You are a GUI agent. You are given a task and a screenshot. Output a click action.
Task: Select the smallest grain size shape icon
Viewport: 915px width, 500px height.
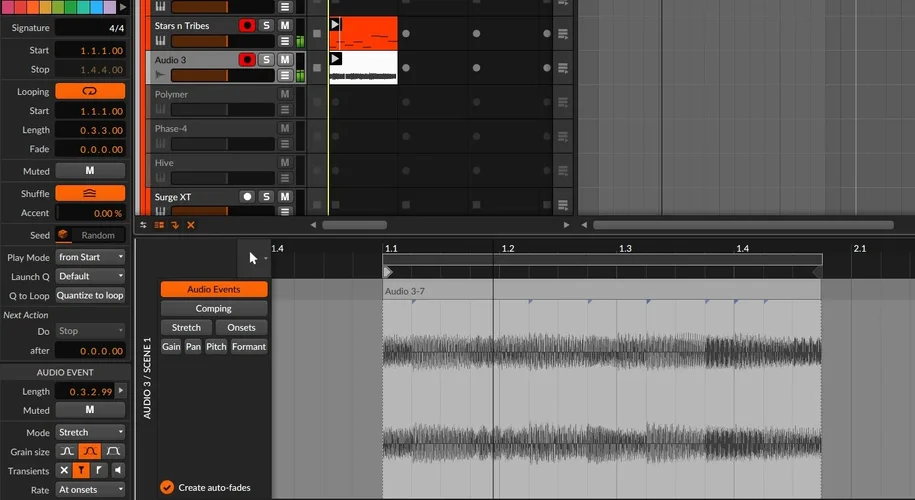pyautogui.click(x=65, y=452)
